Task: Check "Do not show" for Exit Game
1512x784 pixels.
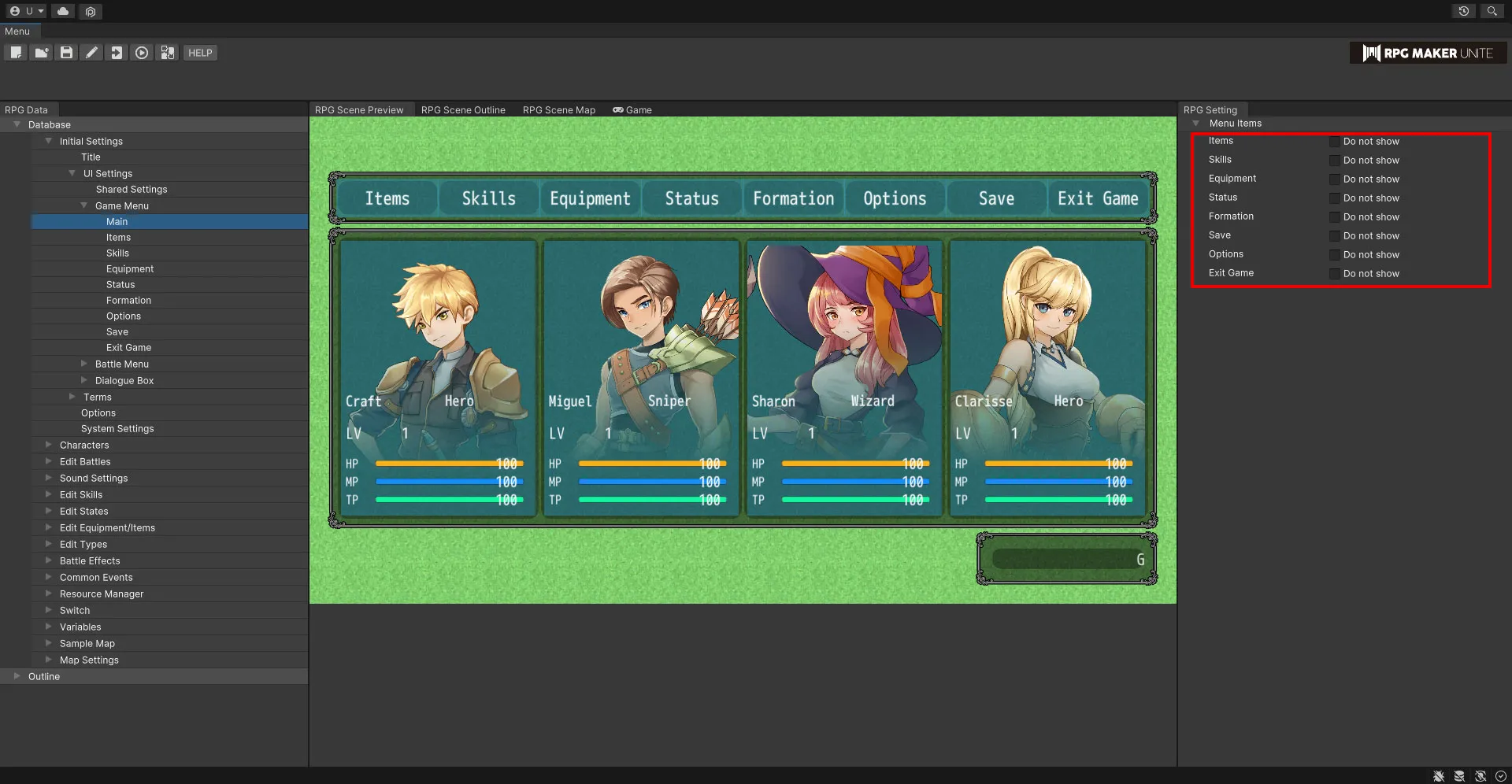Action: point(1335,274)
